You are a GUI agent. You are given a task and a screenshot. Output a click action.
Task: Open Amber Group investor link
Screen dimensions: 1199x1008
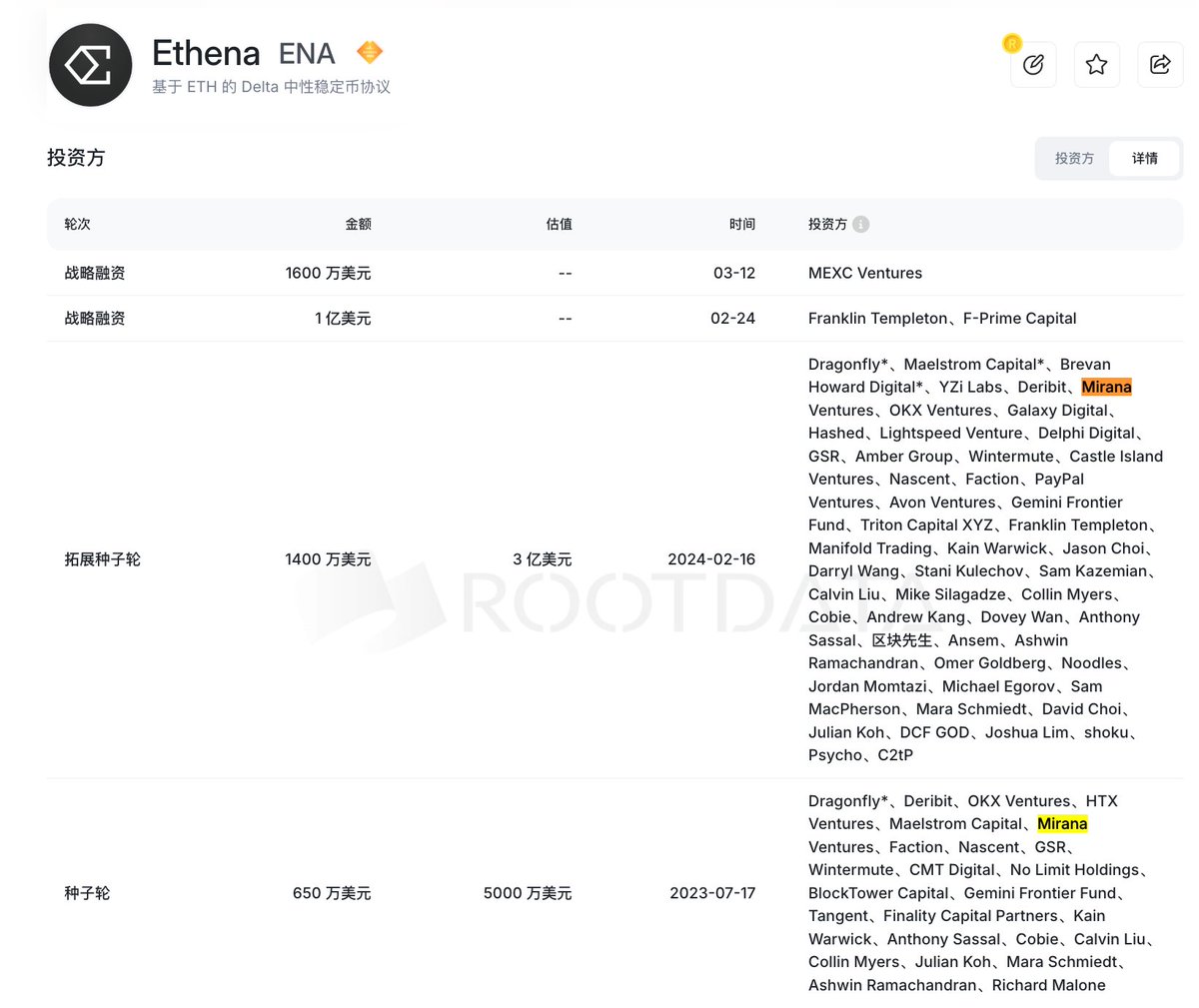click(x=904, y=457)
